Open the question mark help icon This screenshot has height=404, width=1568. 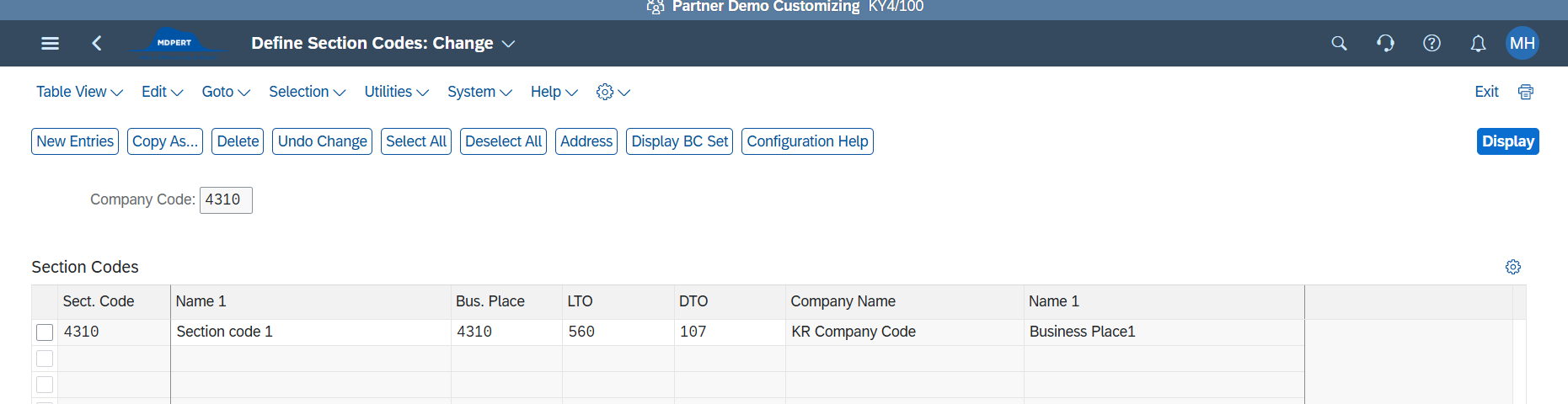(1432, 43)
